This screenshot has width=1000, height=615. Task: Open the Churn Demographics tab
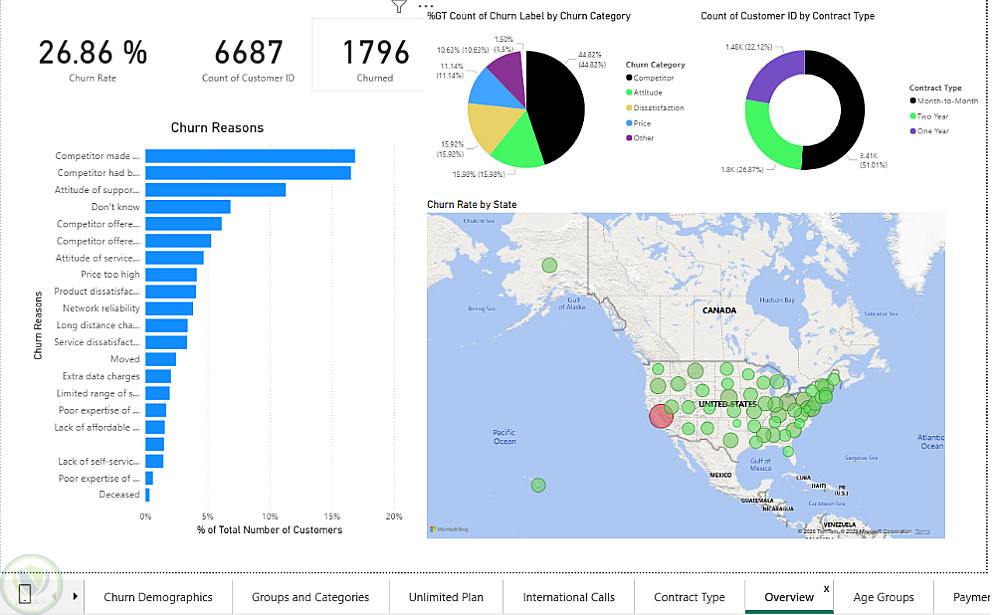click(x=158, y=597)
